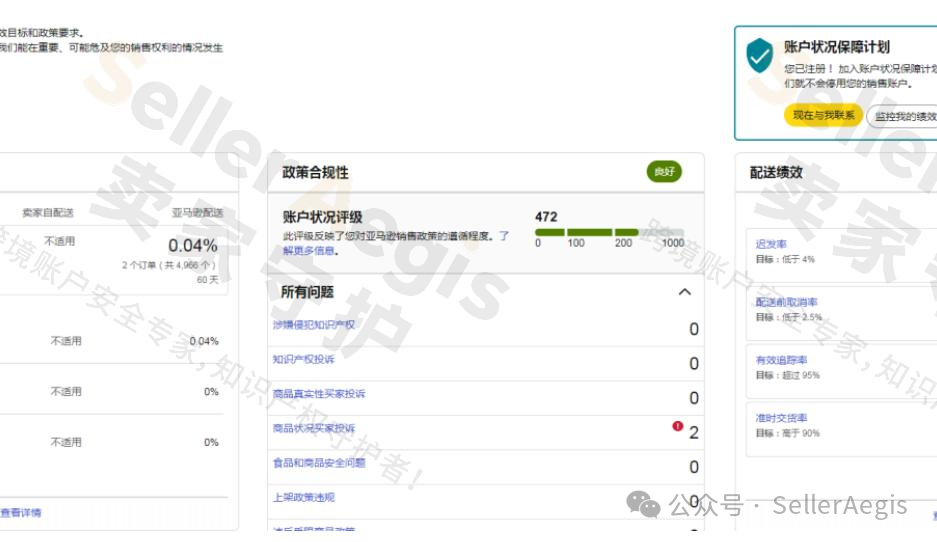
Task: Click the 卖家自配送 column header
Action: 48,213
